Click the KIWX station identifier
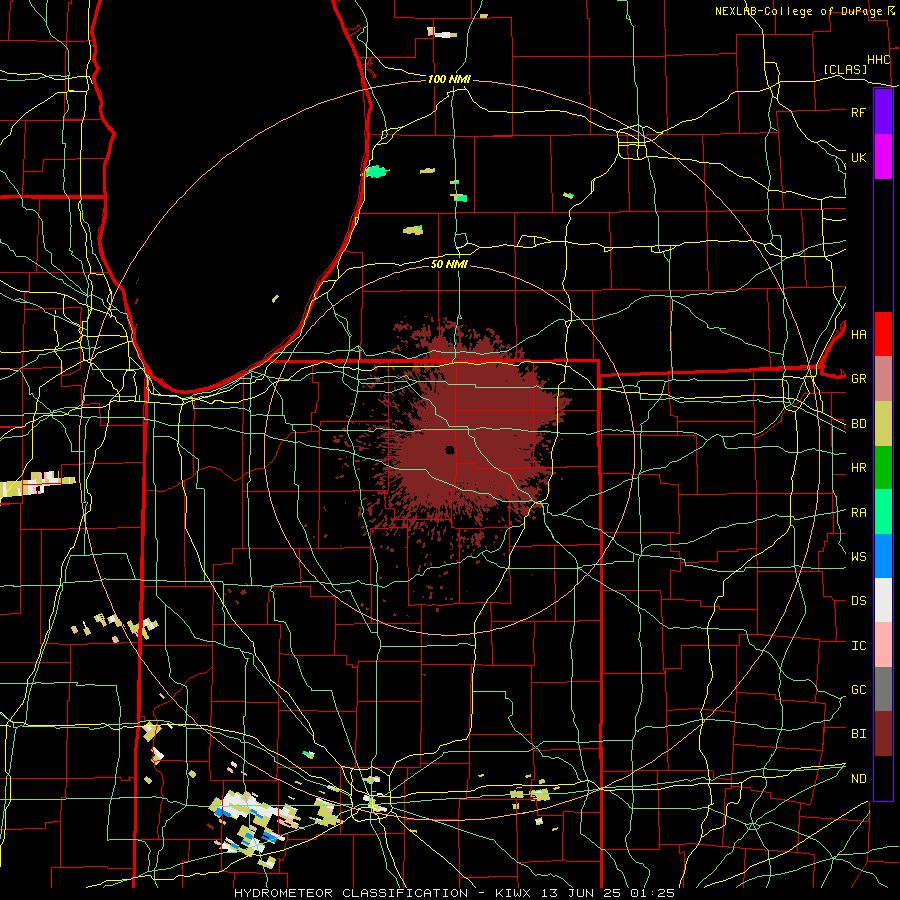This screenshot has width=900, height=900. click(513, 893)
